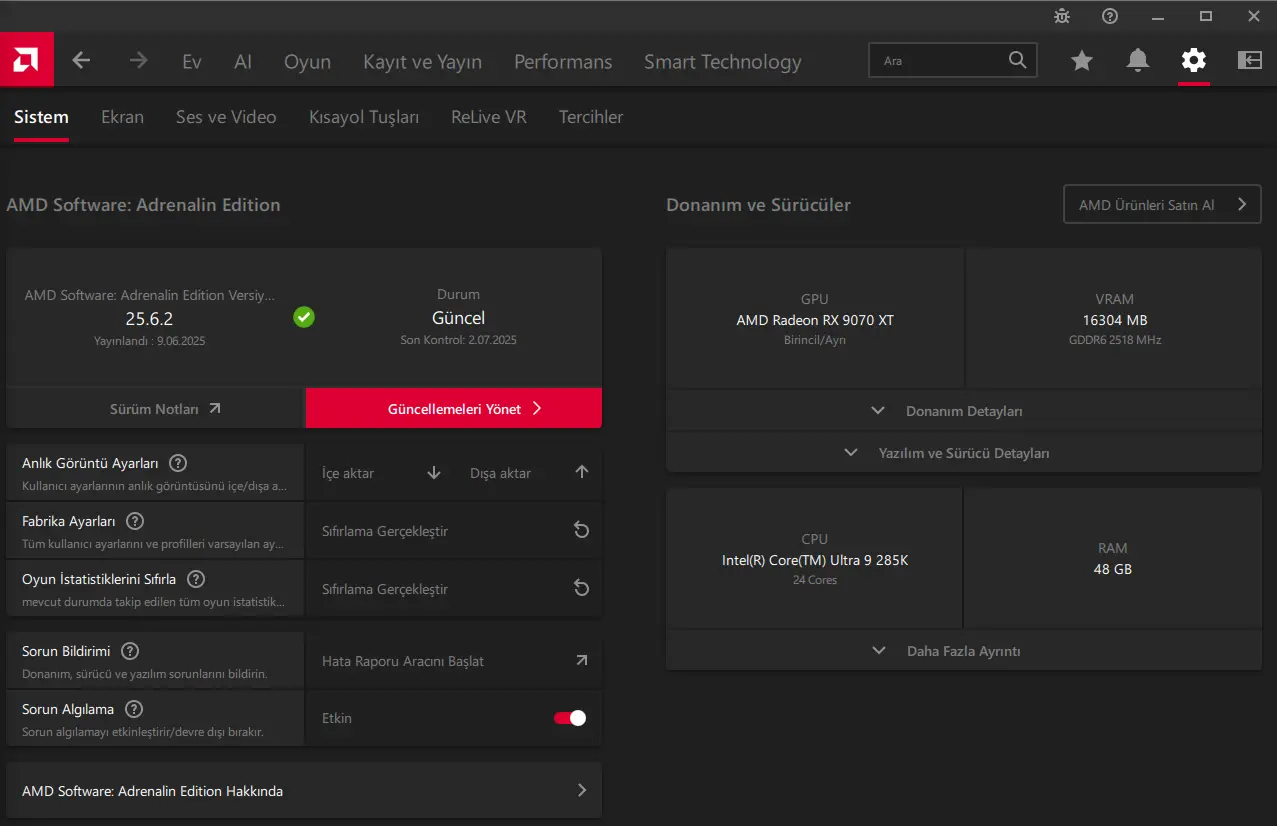Click Dışa aktar text
This screenshot has width=1277, height=826.
click(501, 473)
